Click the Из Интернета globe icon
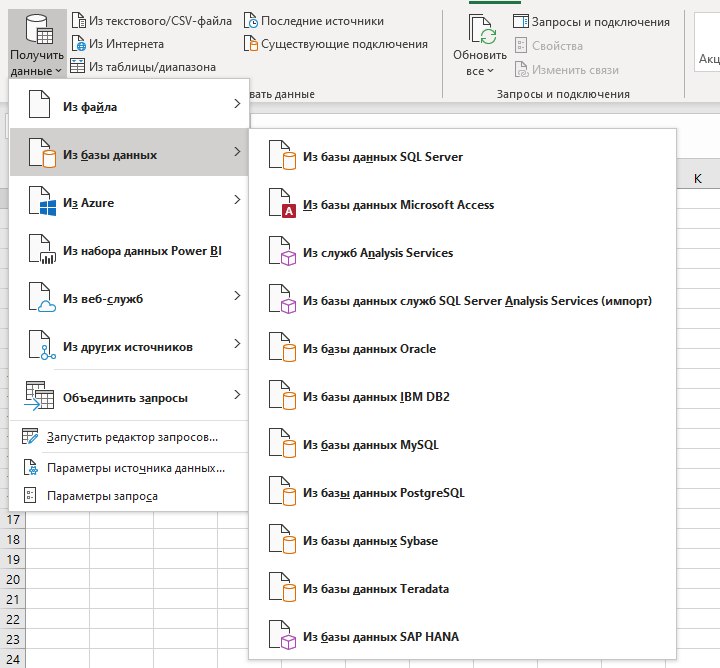 pos(79,44)
